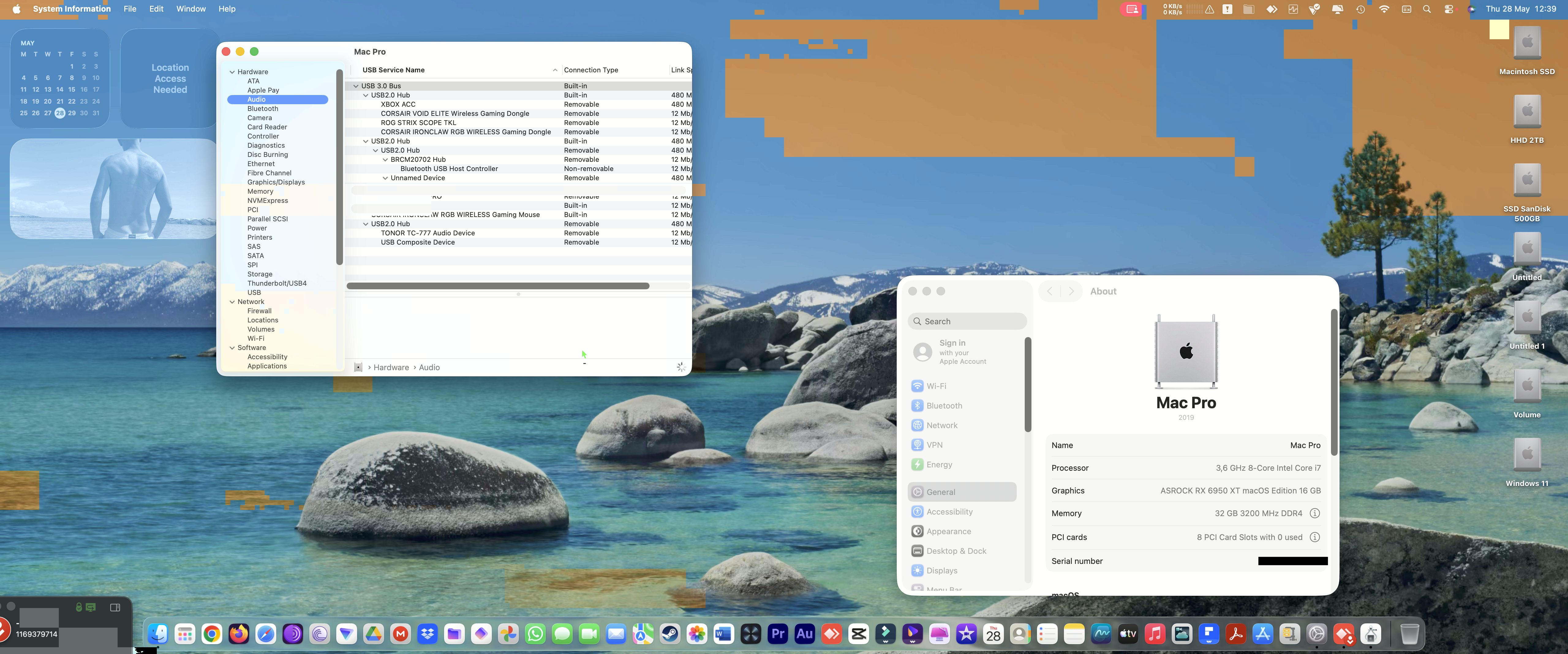Open the File menu
Viewport: 1568px width, 654px height.
tap(130, 9)
